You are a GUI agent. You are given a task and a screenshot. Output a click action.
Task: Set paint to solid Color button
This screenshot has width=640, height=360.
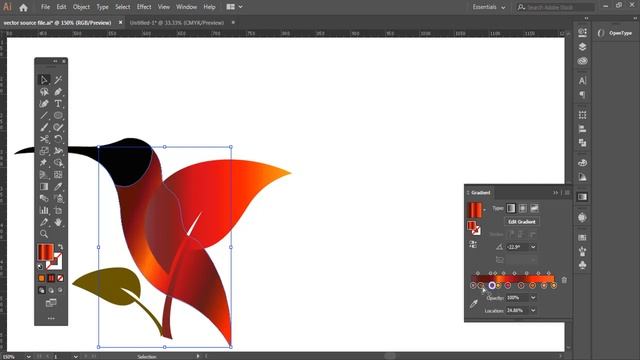pos(41,278)
